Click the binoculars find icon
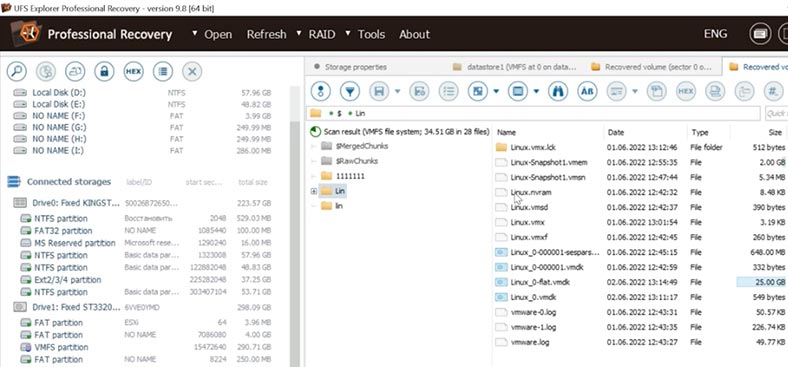 [x=557, y=91]
